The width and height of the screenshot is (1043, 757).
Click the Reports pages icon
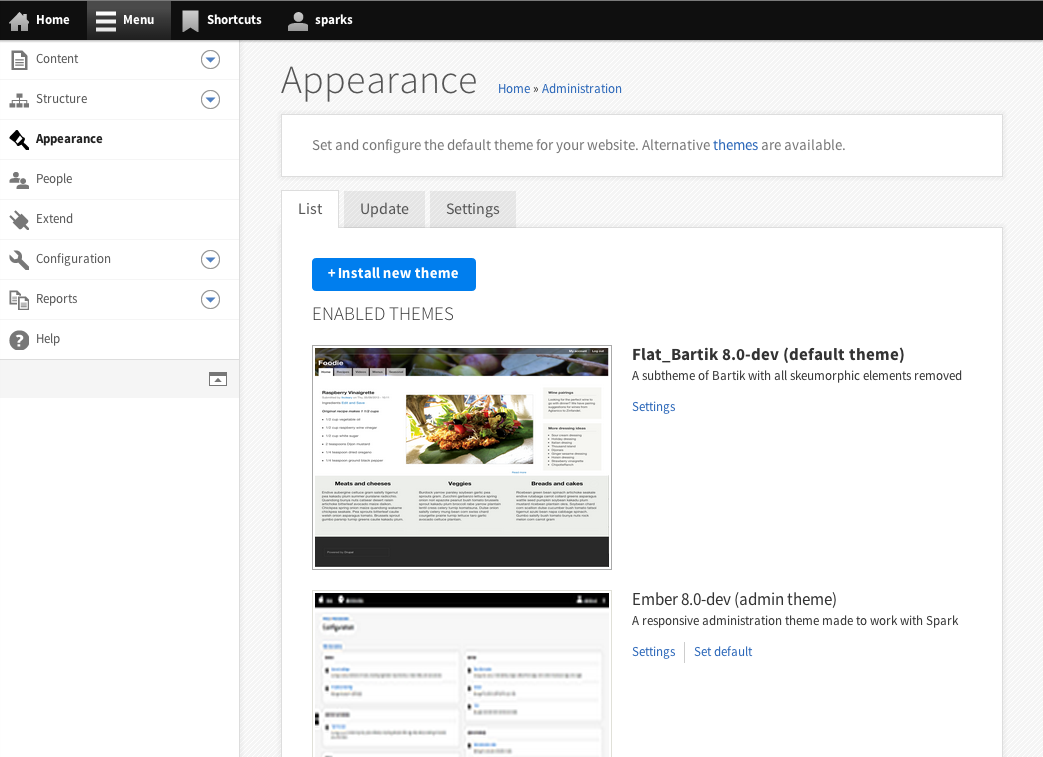coord(19,300)
